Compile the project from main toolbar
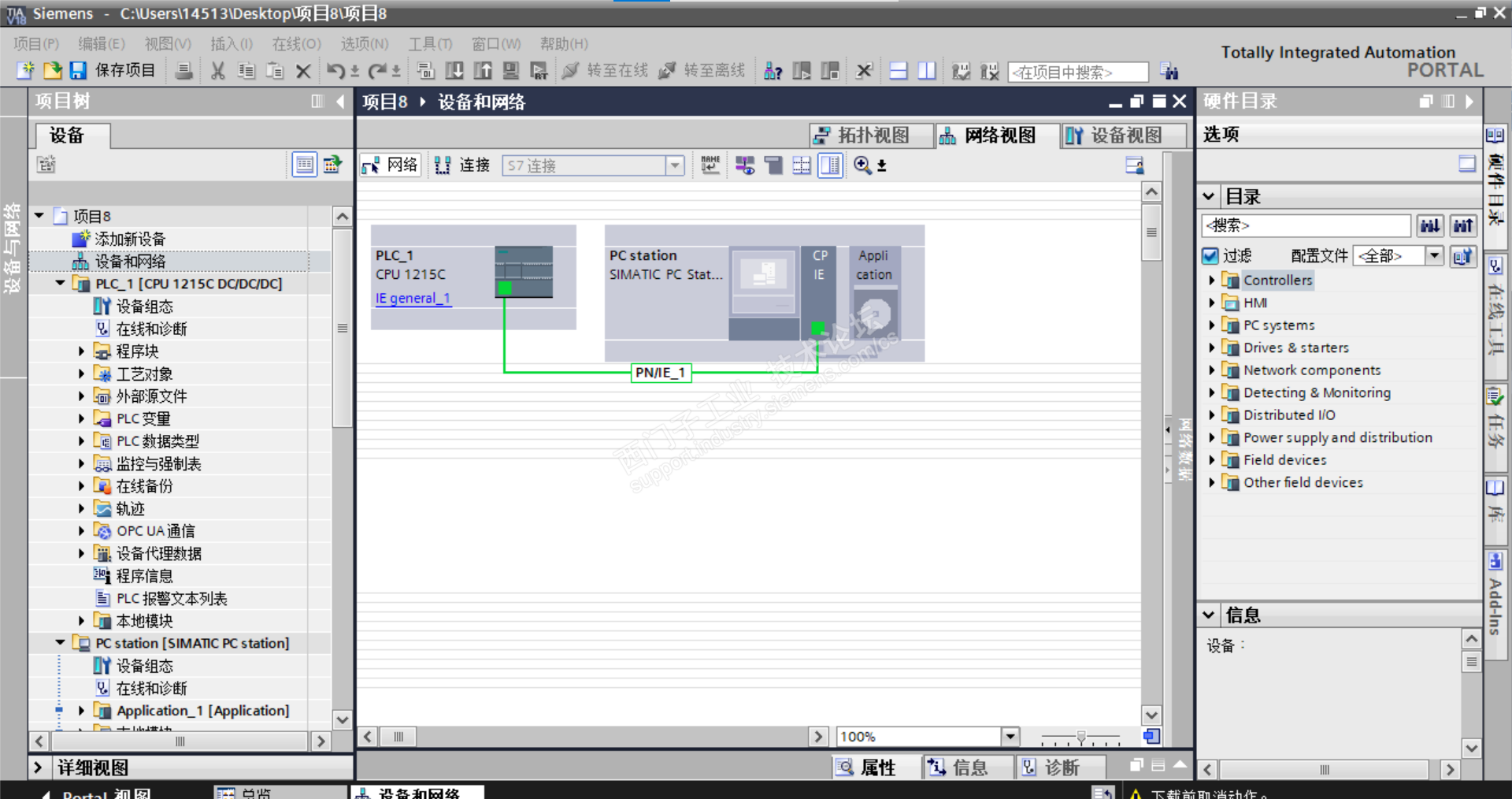 (426, 71)
